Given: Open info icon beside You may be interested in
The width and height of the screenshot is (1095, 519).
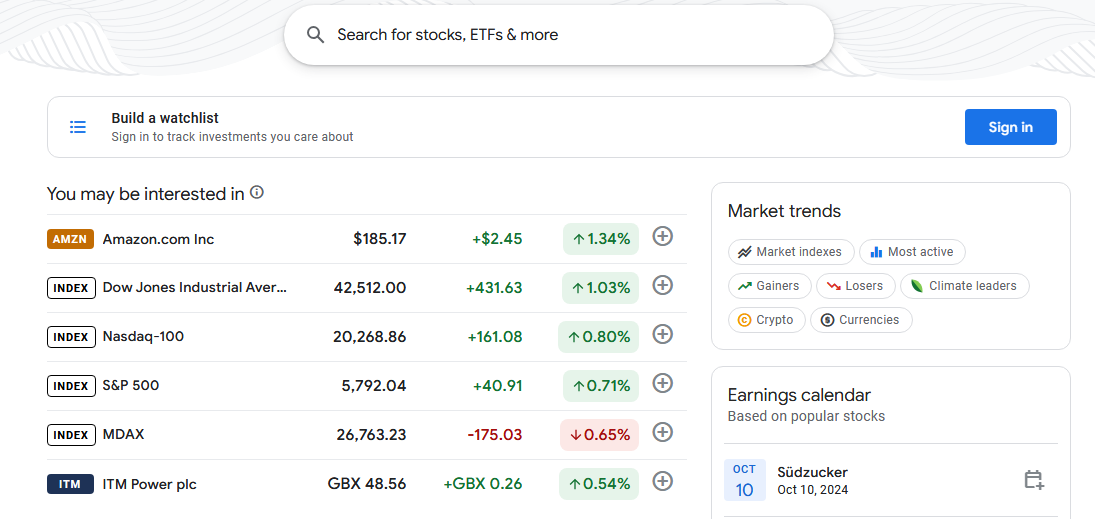Looking at the screenshot, I should 257,192.
